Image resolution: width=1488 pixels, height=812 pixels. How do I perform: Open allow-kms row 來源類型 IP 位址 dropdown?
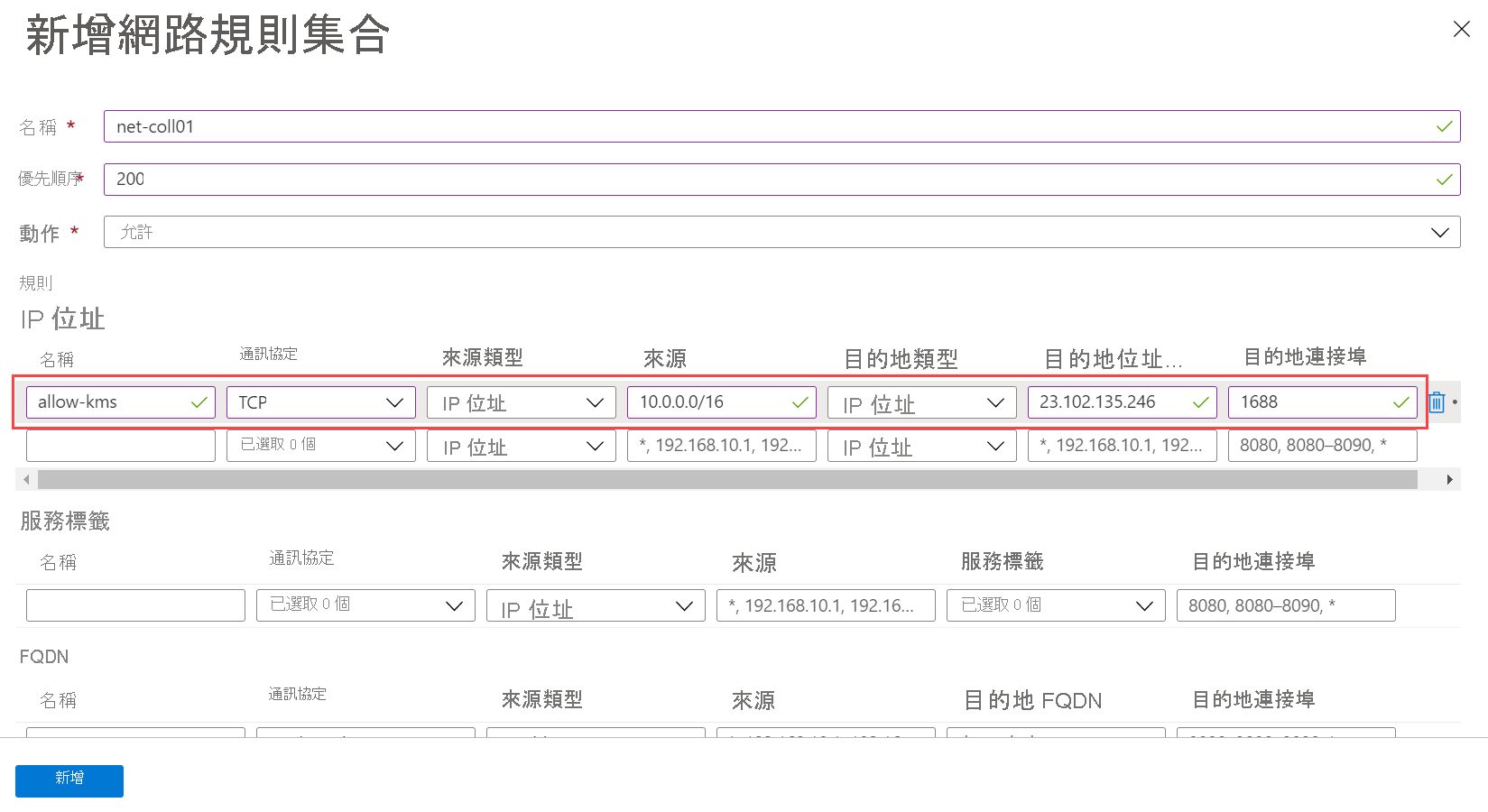(522, 402)
